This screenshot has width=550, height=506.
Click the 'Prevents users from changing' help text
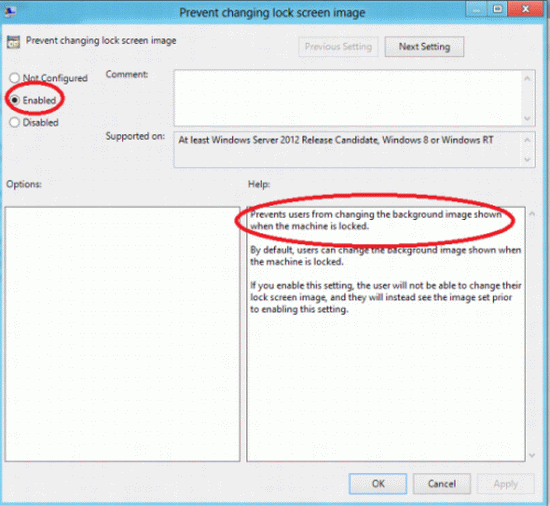pos(376,220)
